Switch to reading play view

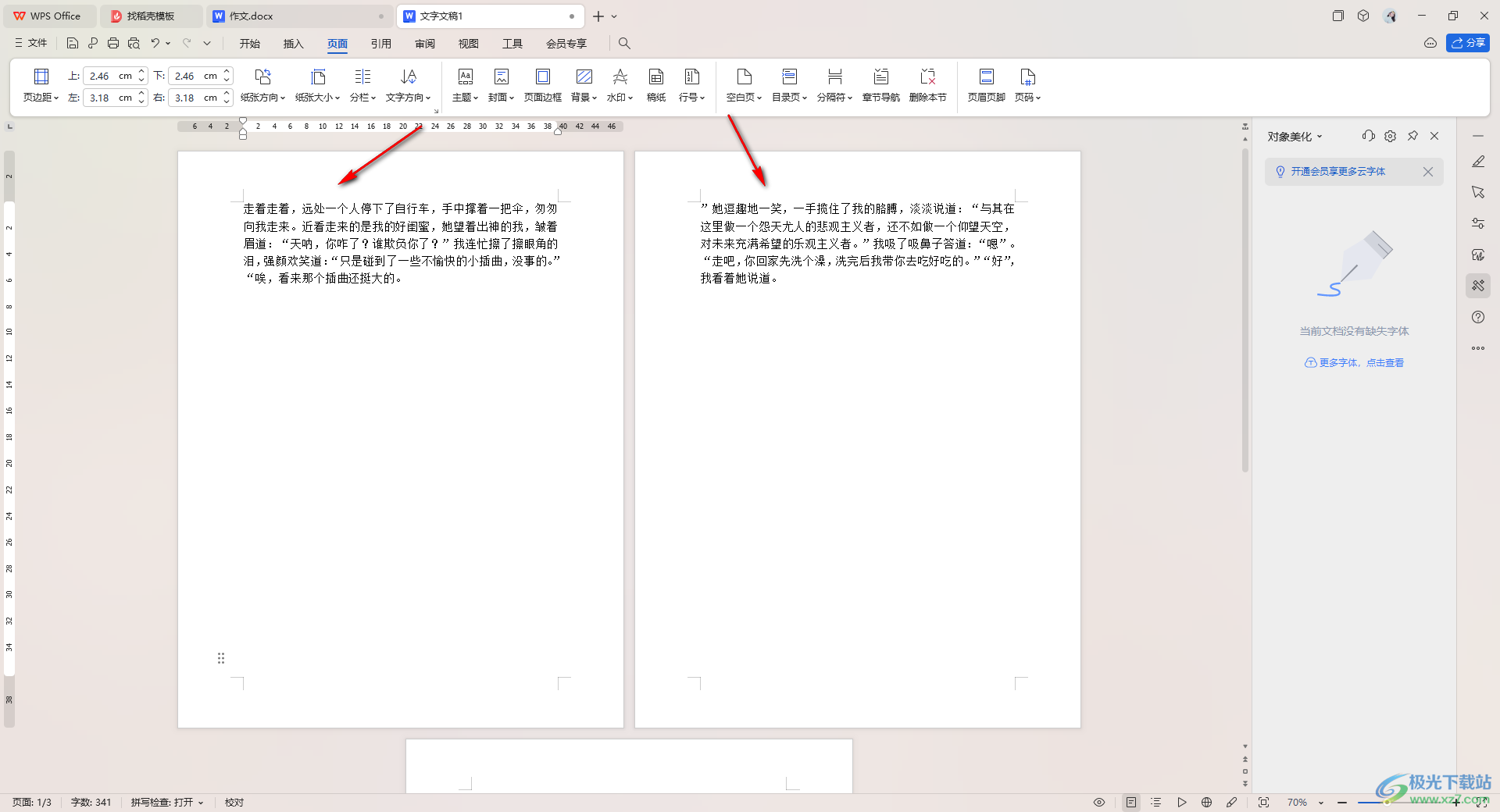click(x=1182, y=802)
